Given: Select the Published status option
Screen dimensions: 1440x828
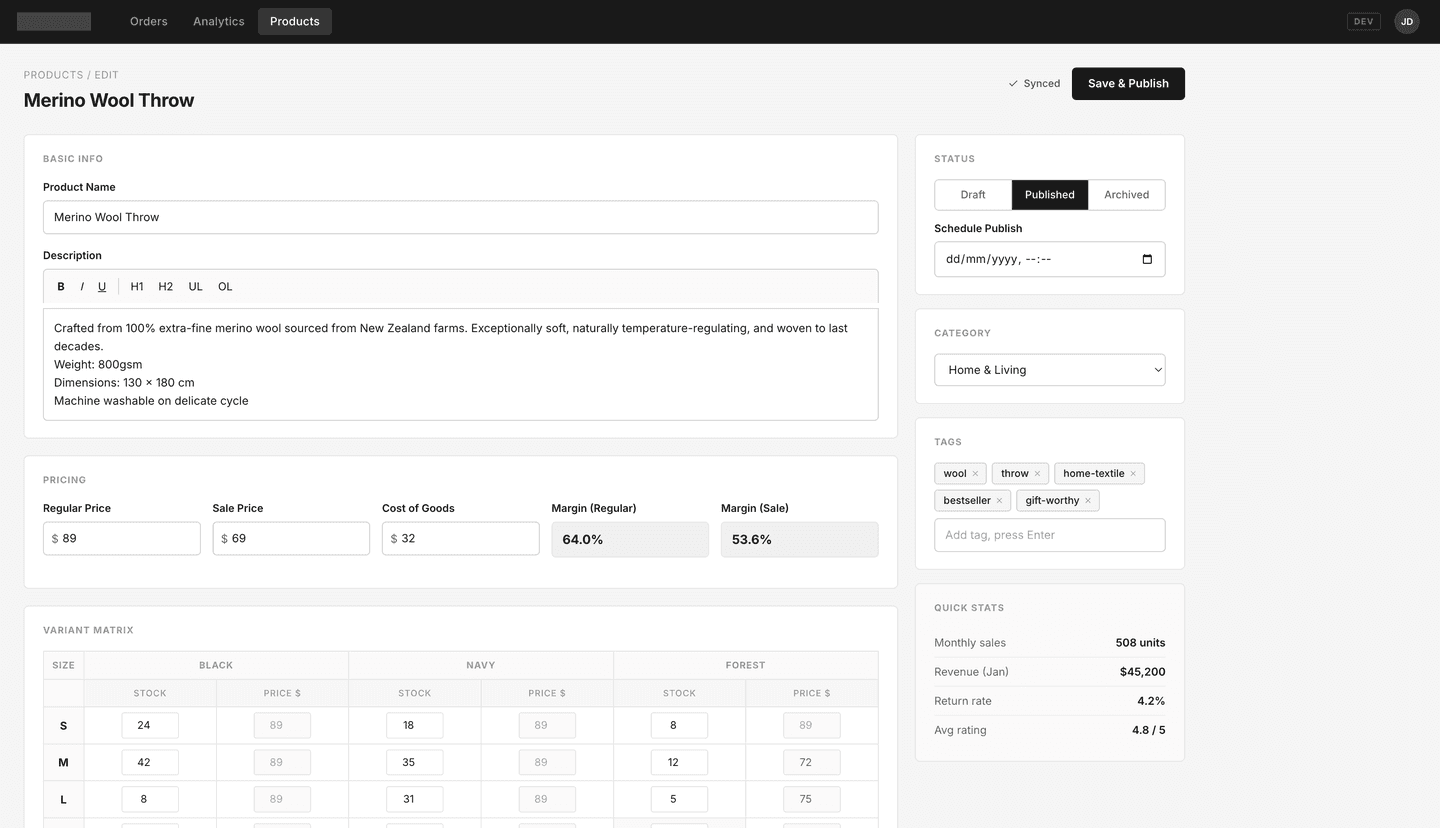Looking at the screenshot, I should pos(1049,194).
